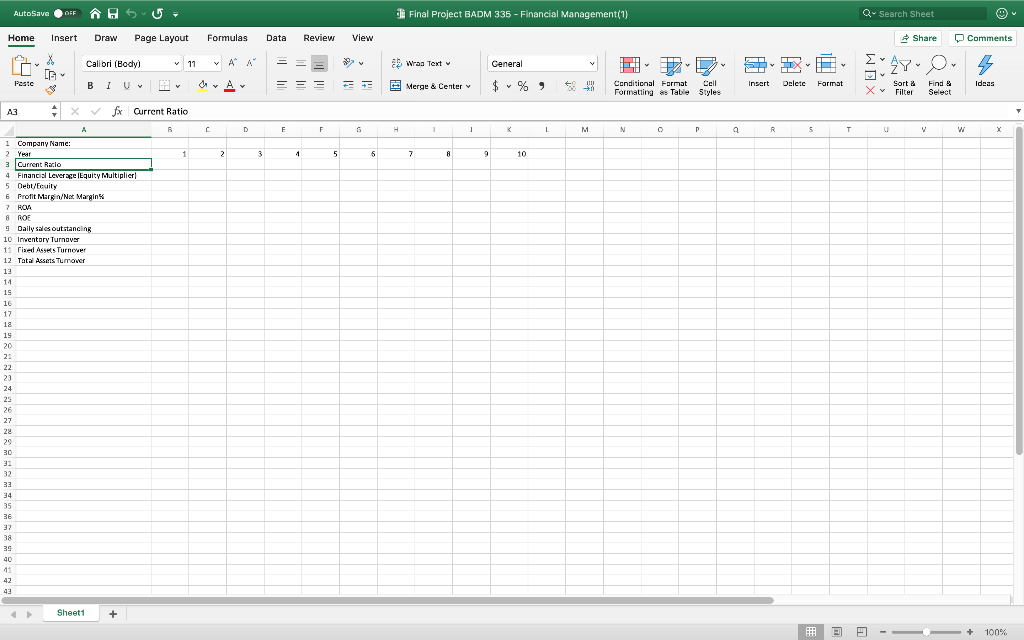Image resolution: width=1024 pixels, height=640 pixels.
Task: Click the yellow fill color swatch
Action: (202, 86)
